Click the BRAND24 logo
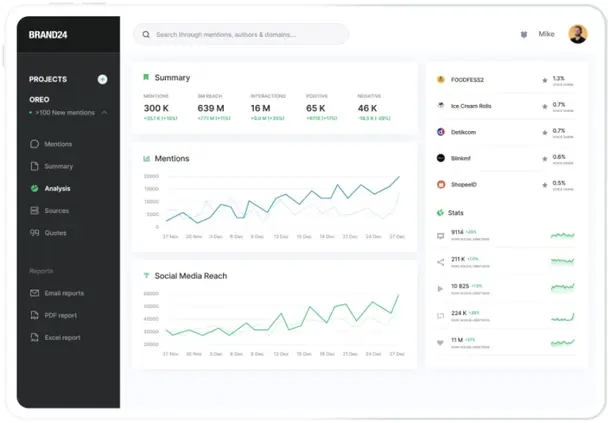Screen dimensions: 608x423 46,35
